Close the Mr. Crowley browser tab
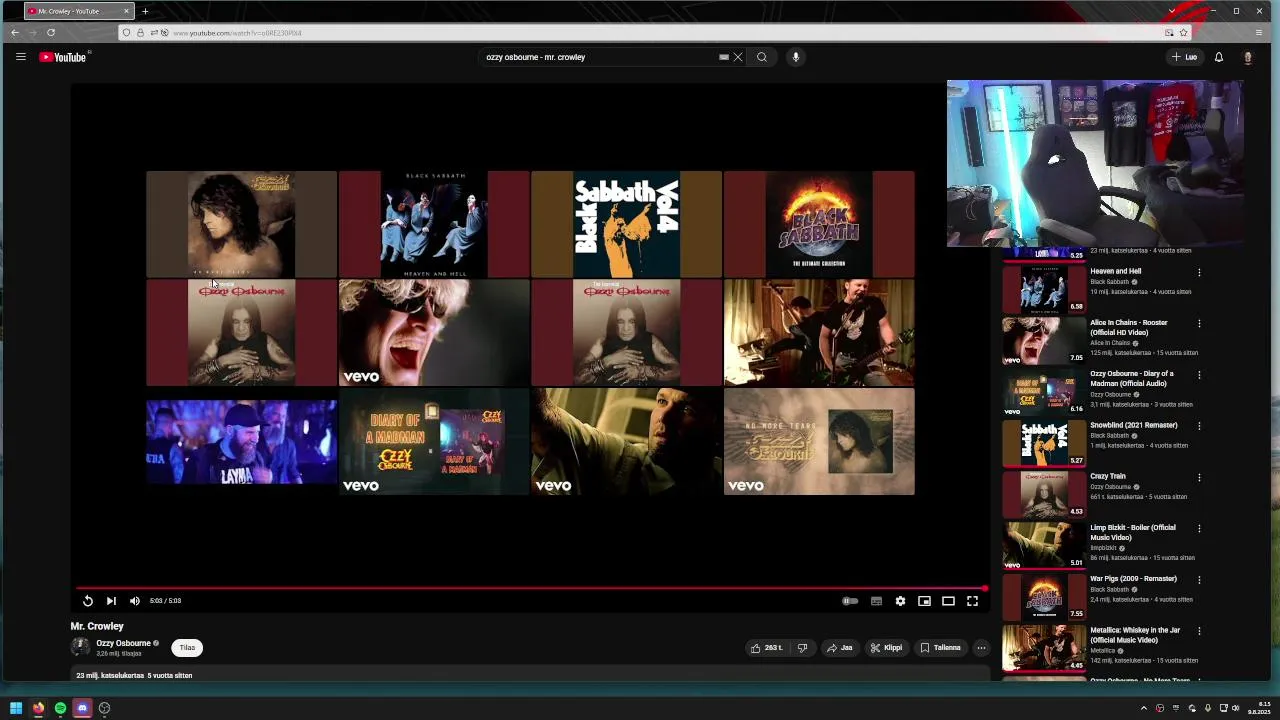The width and height of the screenshot is (1280, 720). coord(127,11)
